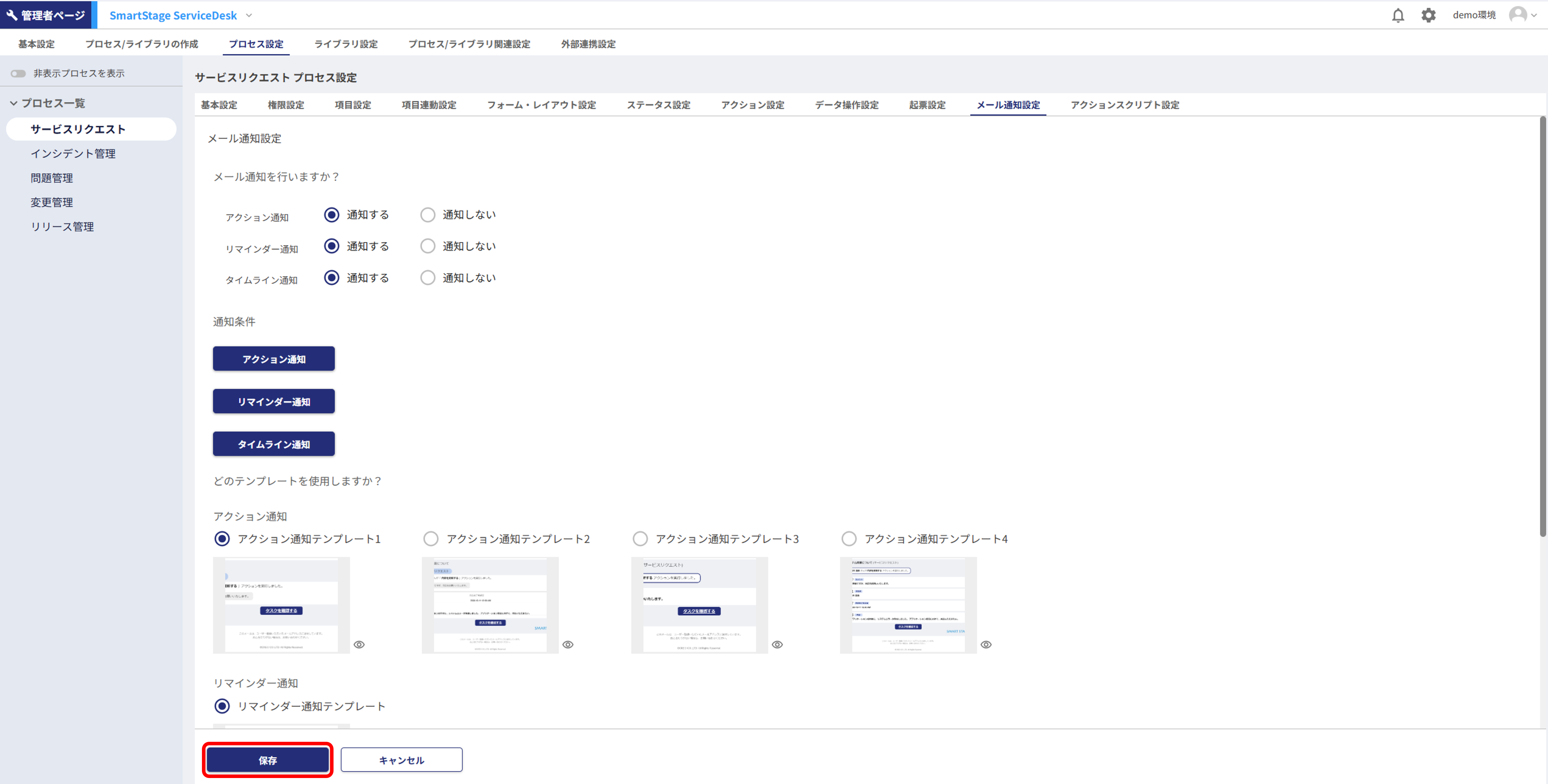Preview action notification template 3 eye icon
The height and width of the screenshot is (784, 1548).
(x=777, y=645)
